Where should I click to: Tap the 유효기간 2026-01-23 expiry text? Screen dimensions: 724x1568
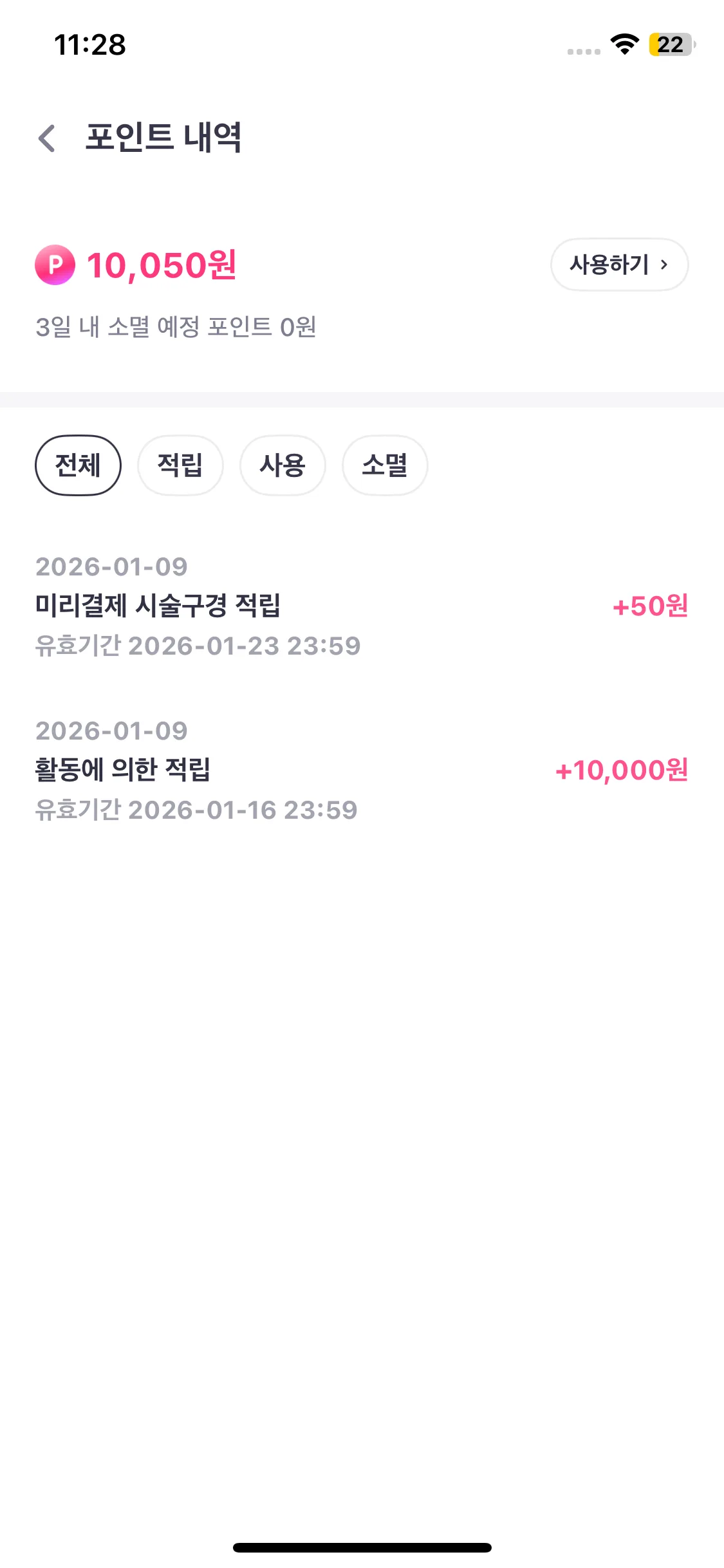[198, 646]
